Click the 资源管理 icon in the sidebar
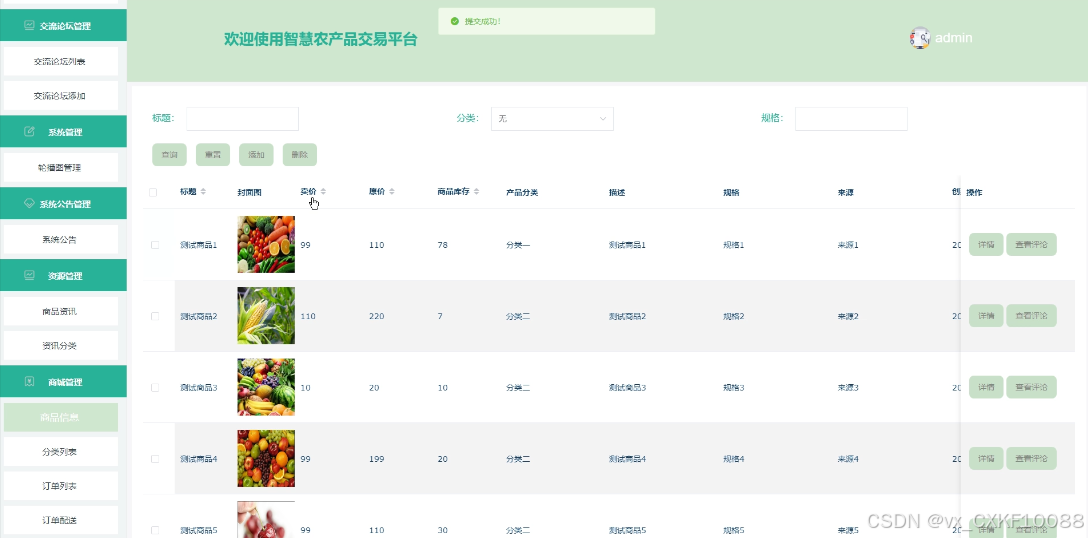Viewport: 1088px width, 538px height. tap(29, 275)
